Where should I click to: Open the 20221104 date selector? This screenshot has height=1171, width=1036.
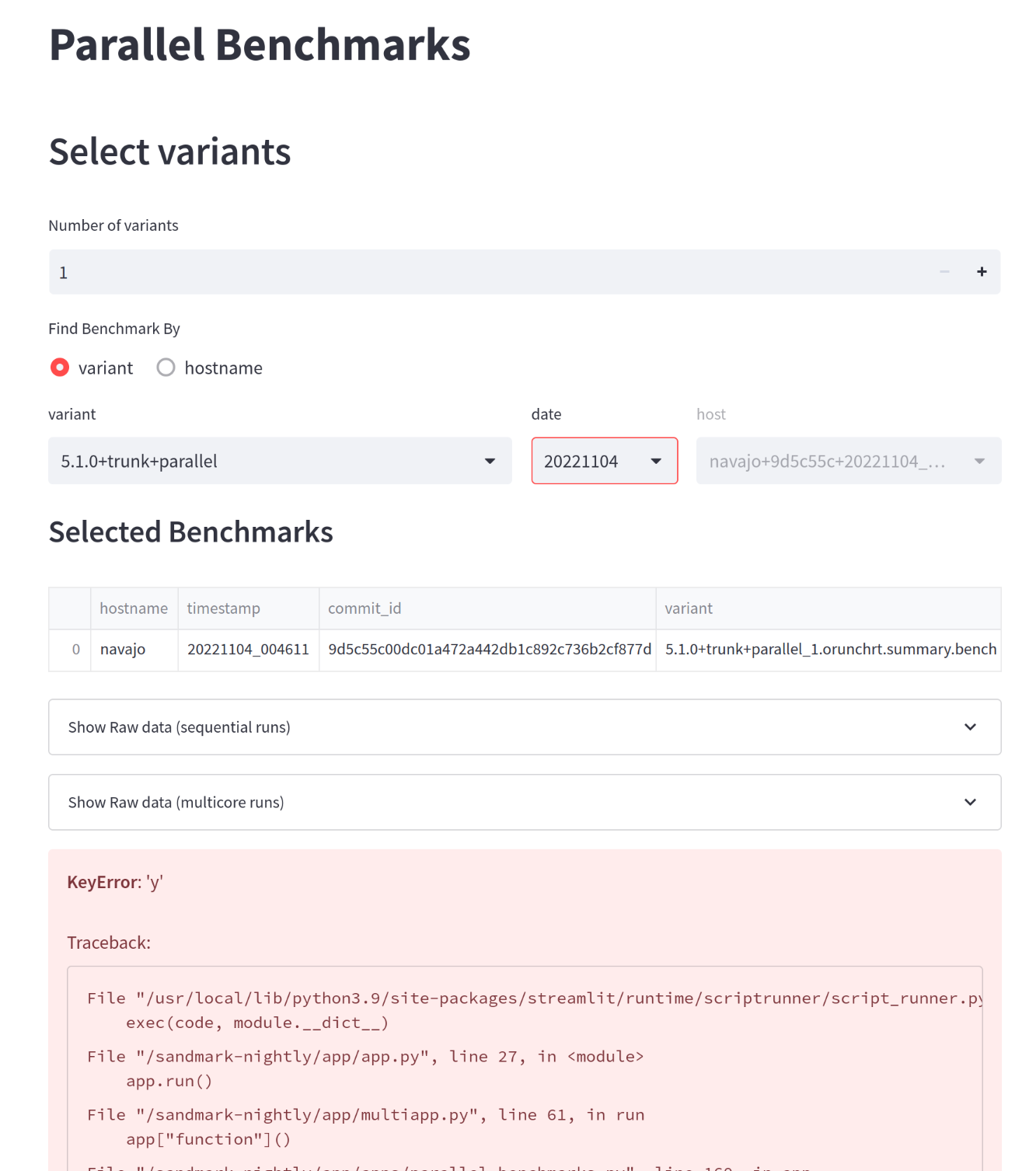598,461
